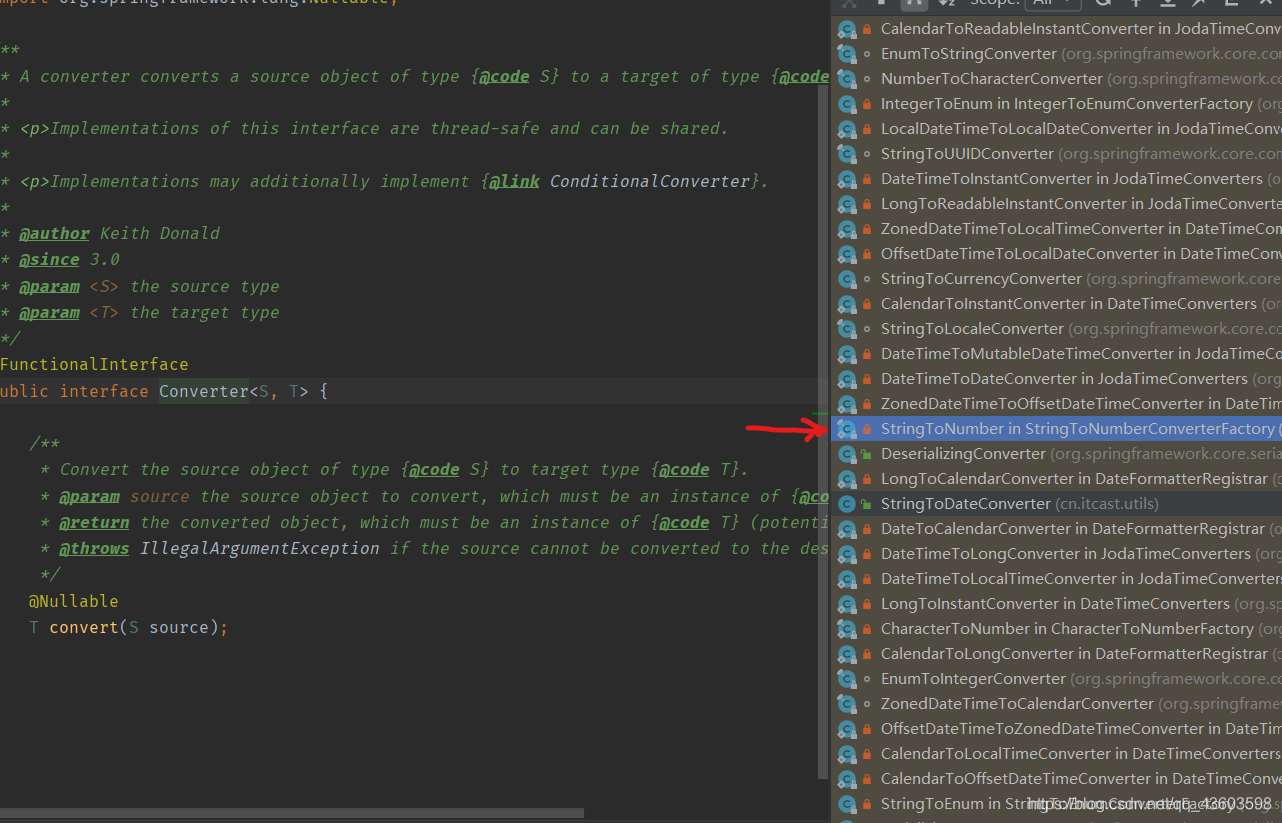Viewport: 1282px width, 823px height.
Task: Click the class icon beside DateTimeToInstantConverter
Action: pyautogui.click(x=847, y=179)
